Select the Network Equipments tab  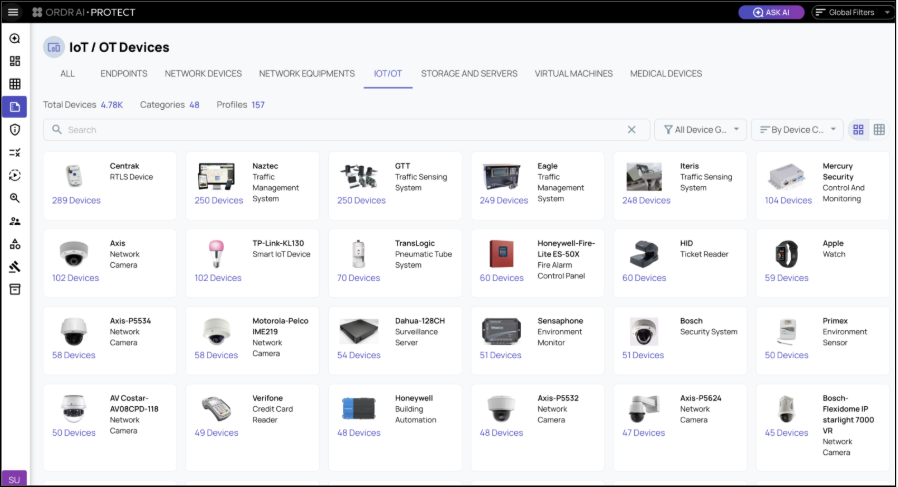[306, 74]
